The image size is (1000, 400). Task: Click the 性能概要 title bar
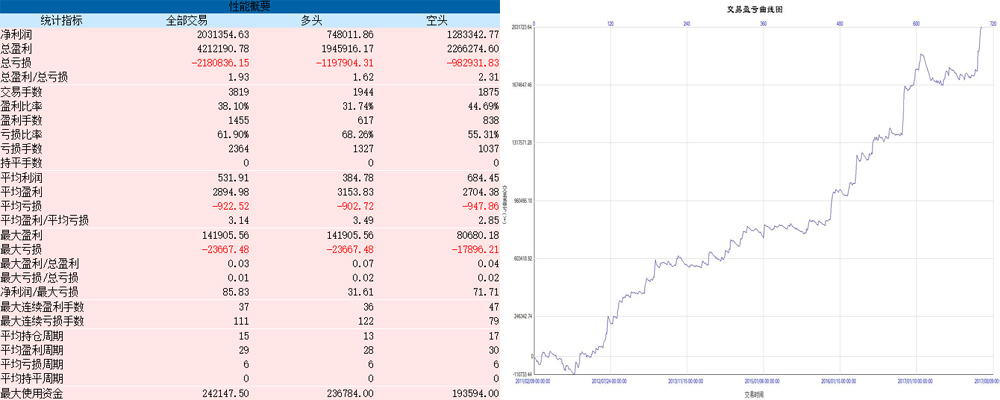click(250, 6)
